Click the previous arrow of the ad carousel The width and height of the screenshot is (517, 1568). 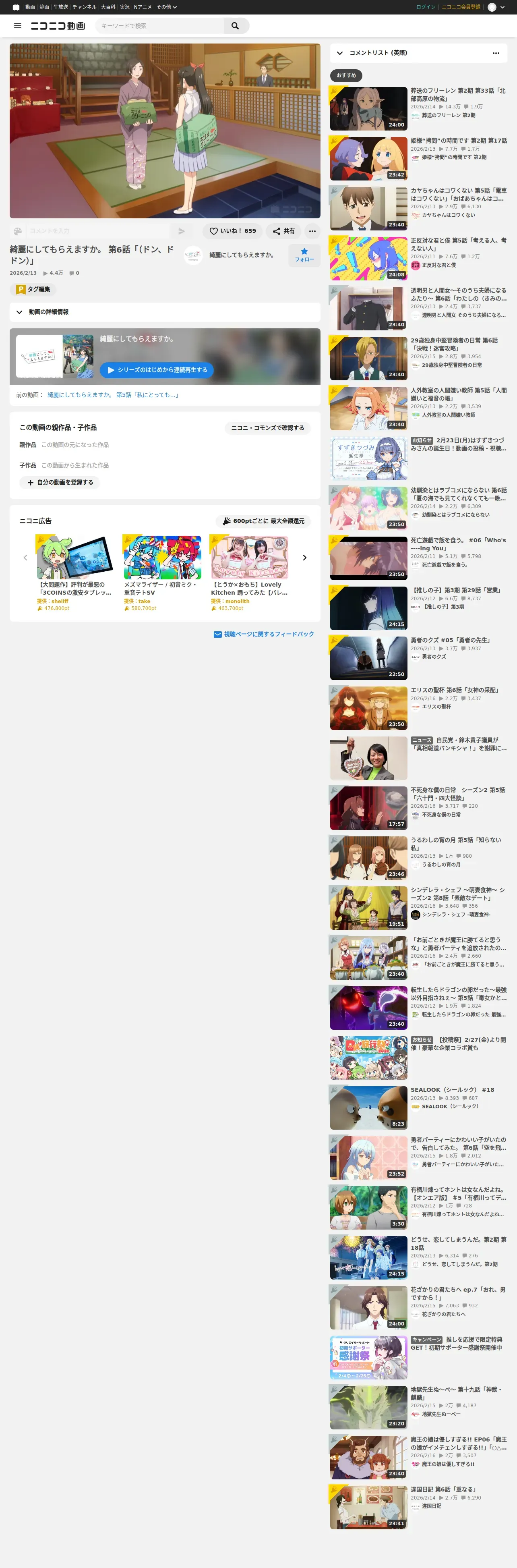[25, 558]
